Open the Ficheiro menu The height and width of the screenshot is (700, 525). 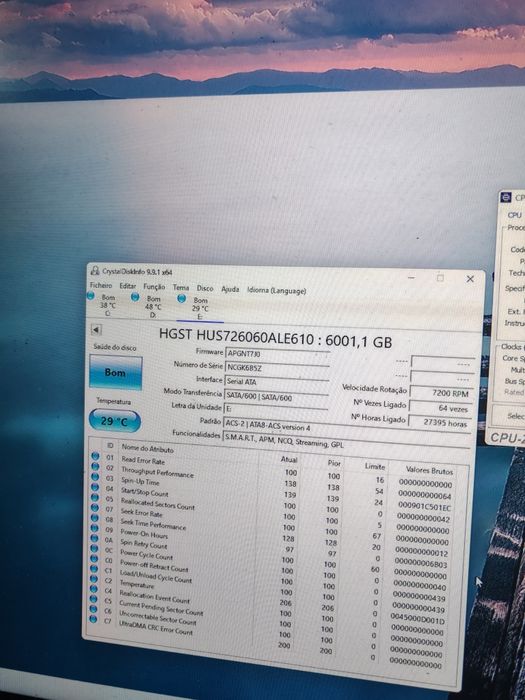tap(101, 285)
